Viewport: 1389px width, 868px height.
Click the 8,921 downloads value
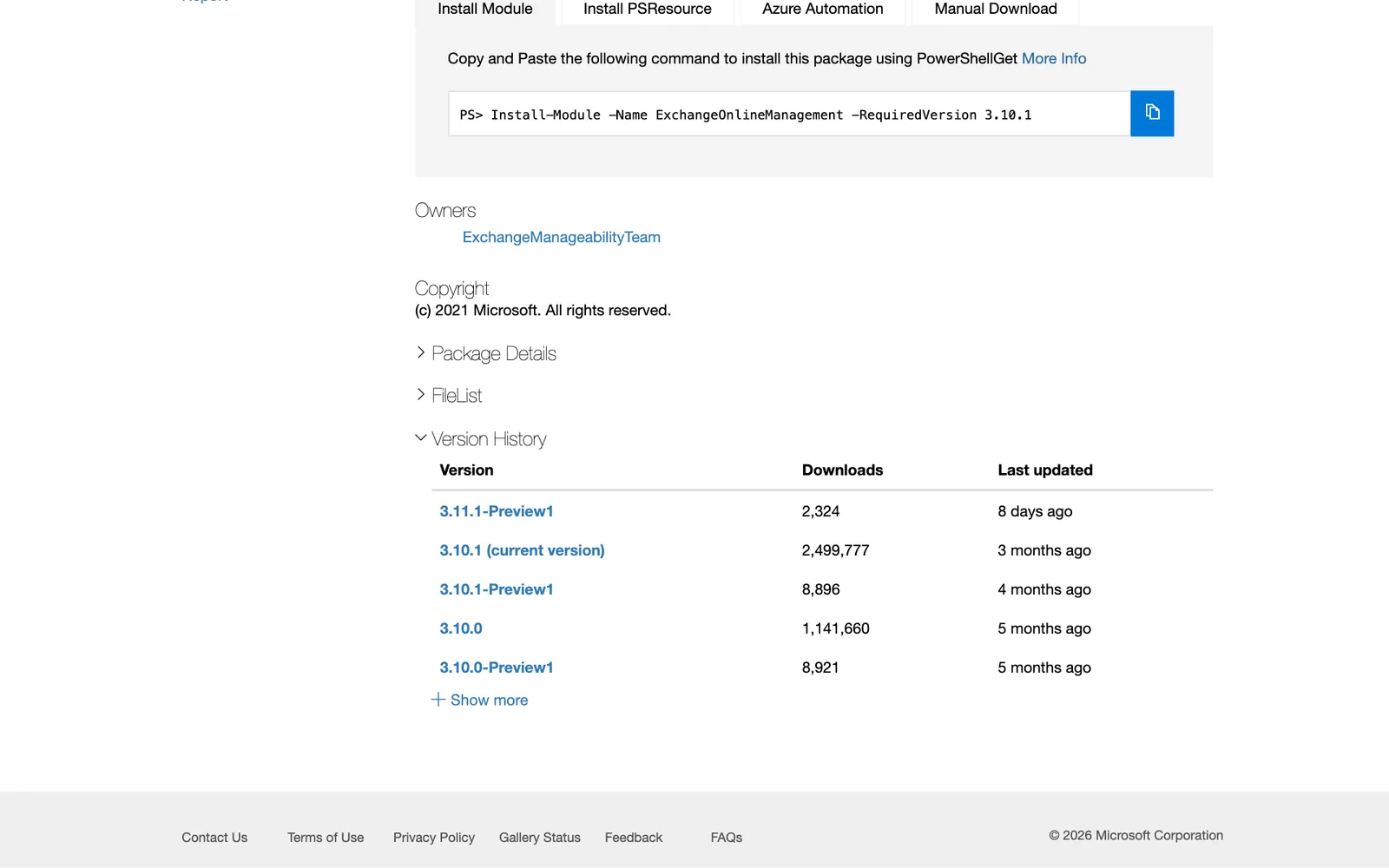[820, 667]
